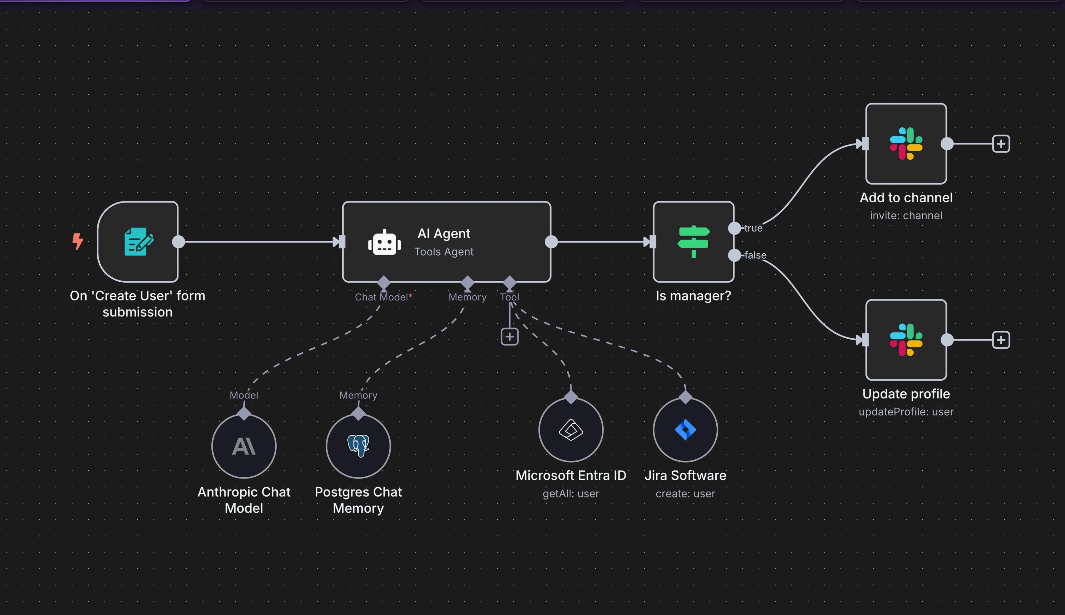
Task: Open the Jira Software node icon
Action: [685, 429]
